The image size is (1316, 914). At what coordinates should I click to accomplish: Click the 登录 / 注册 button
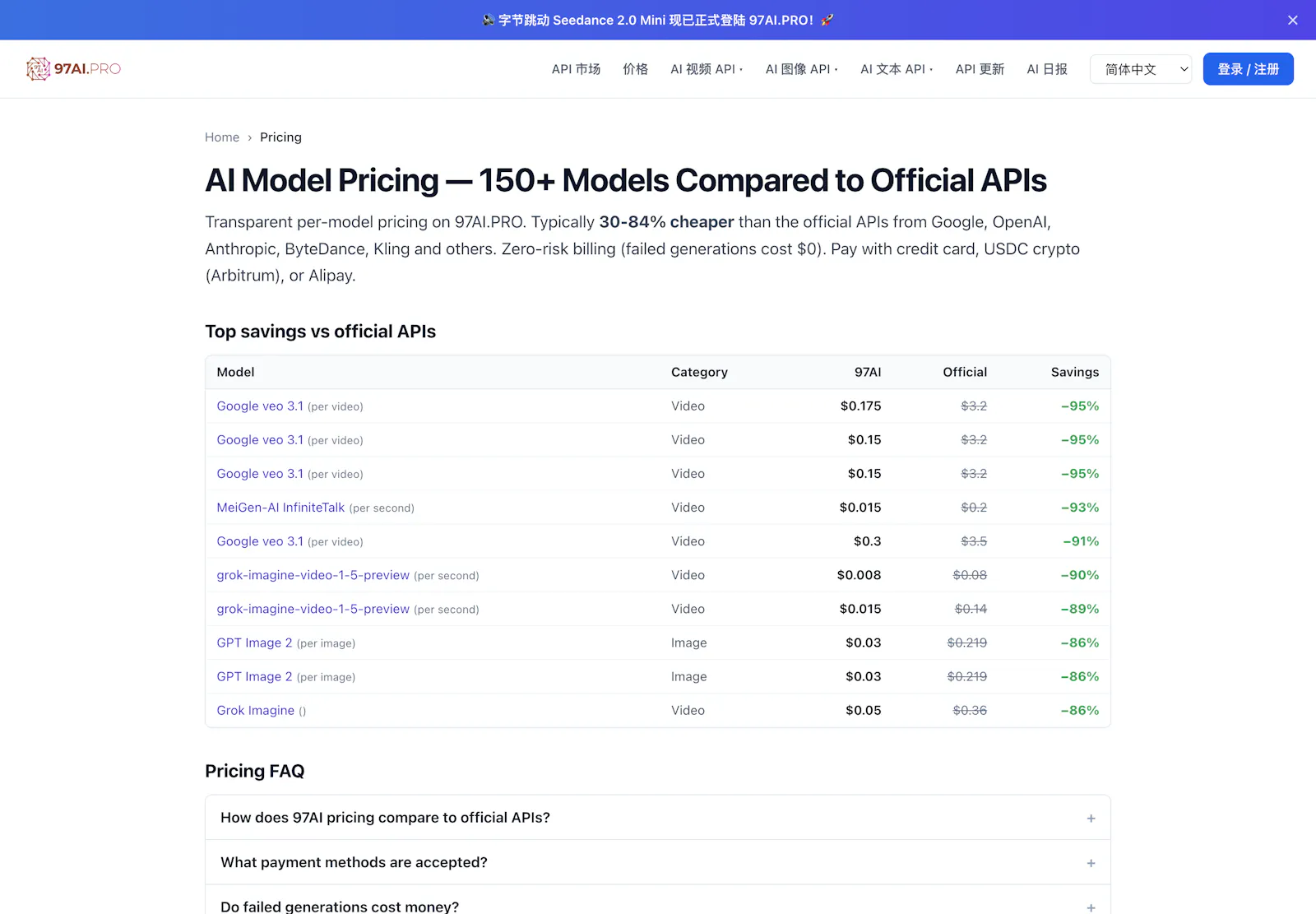coord(1248,69)
